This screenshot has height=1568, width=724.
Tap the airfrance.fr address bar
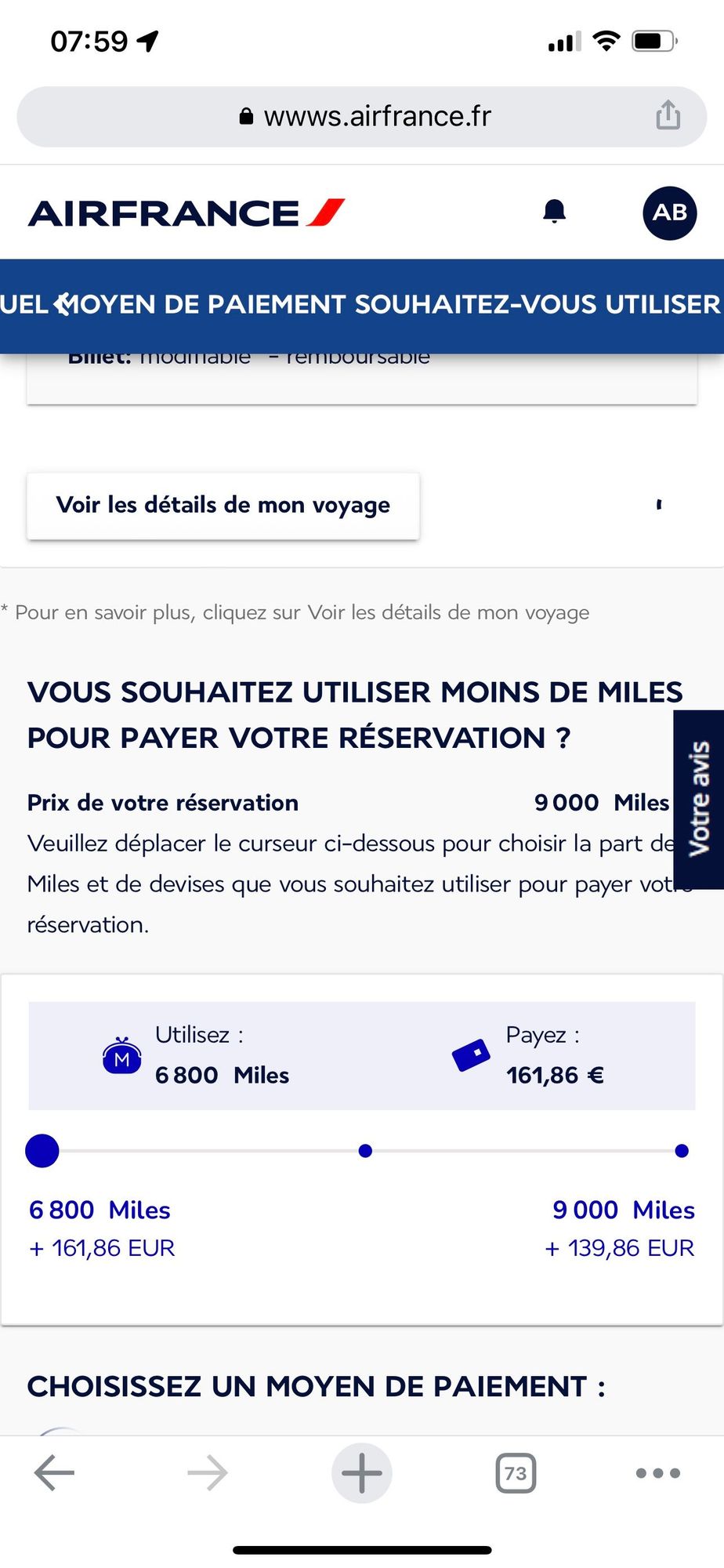(362, 117)
